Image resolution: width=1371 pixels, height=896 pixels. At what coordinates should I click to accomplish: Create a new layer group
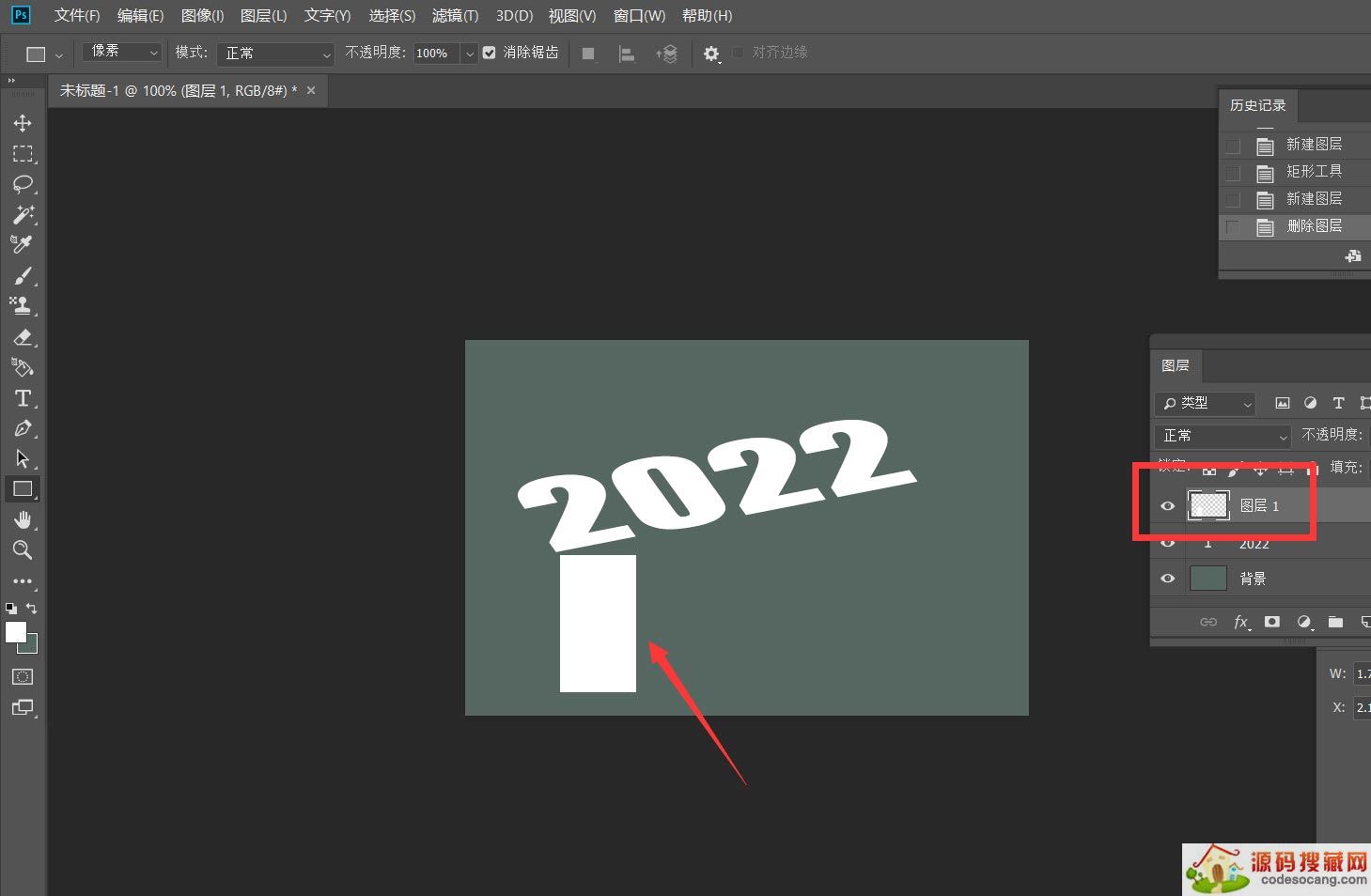pos(1335,622)
